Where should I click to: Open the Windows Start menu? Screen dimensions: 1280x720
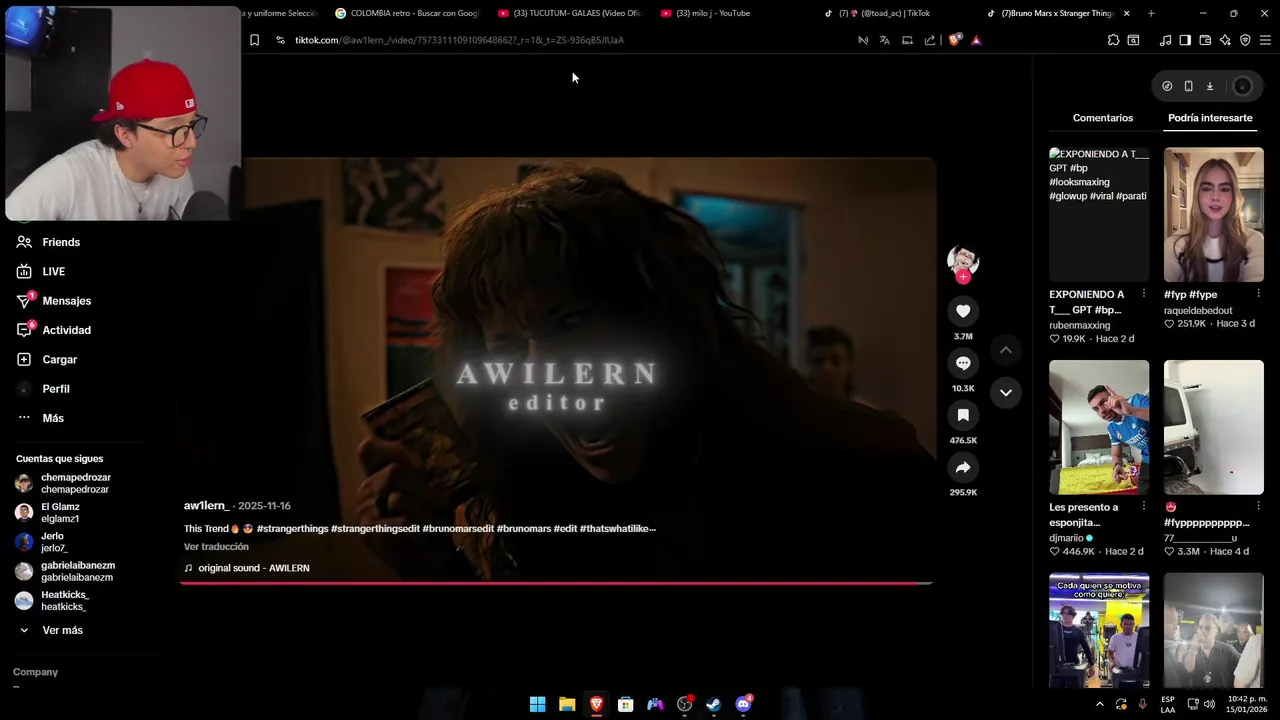tap(537, 704)
